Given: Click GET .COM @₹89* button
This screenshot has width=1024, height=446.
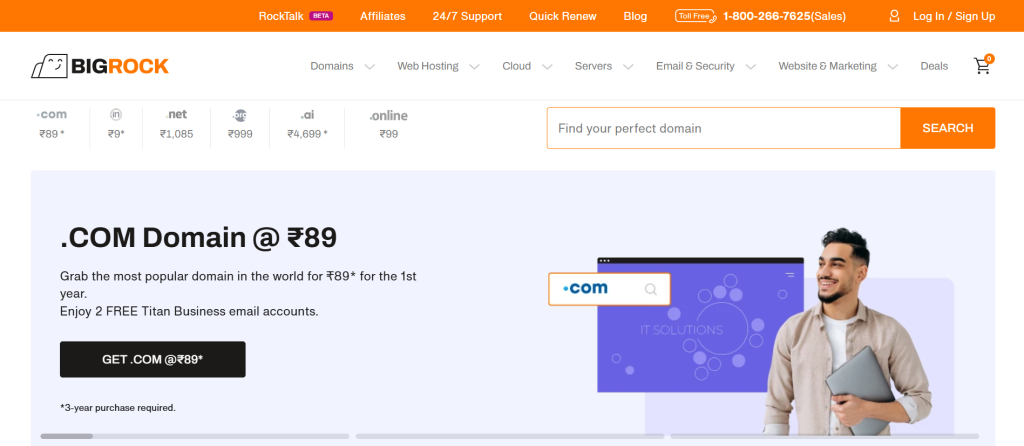Looking at the screenshot, I should coord(152,359).
